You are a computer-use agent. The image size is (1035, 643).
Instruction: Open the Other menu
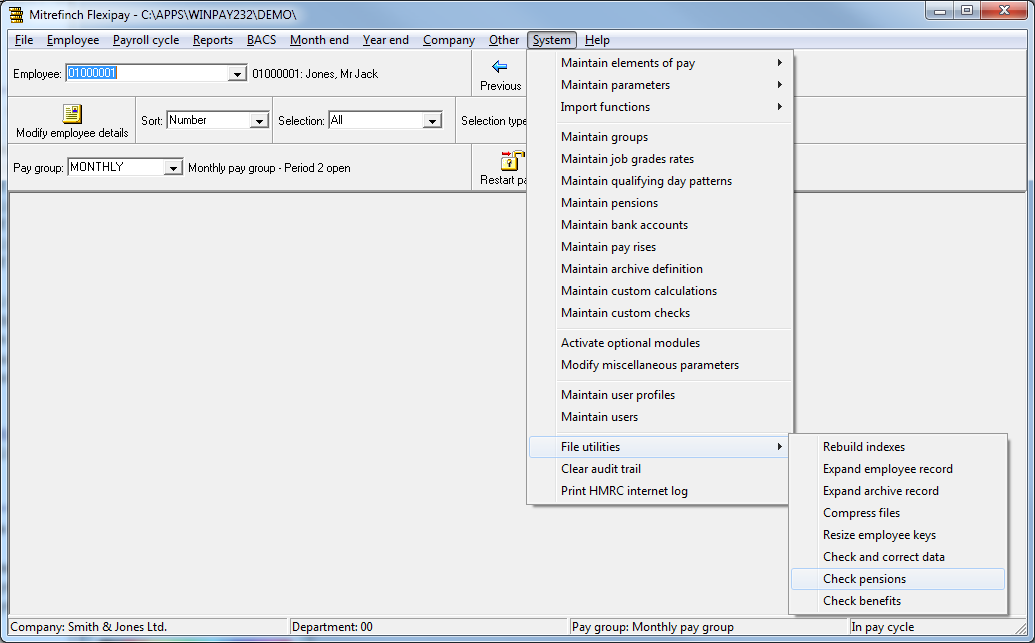[x=504, y=40]
